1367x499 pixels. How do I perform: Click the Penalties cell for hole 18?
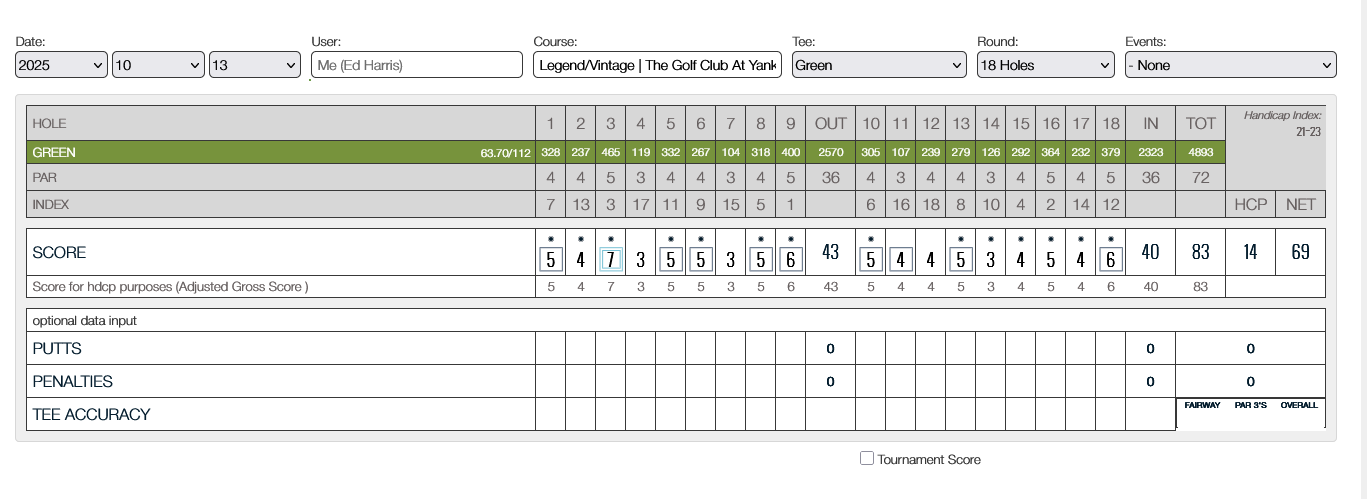(1110, 381)
